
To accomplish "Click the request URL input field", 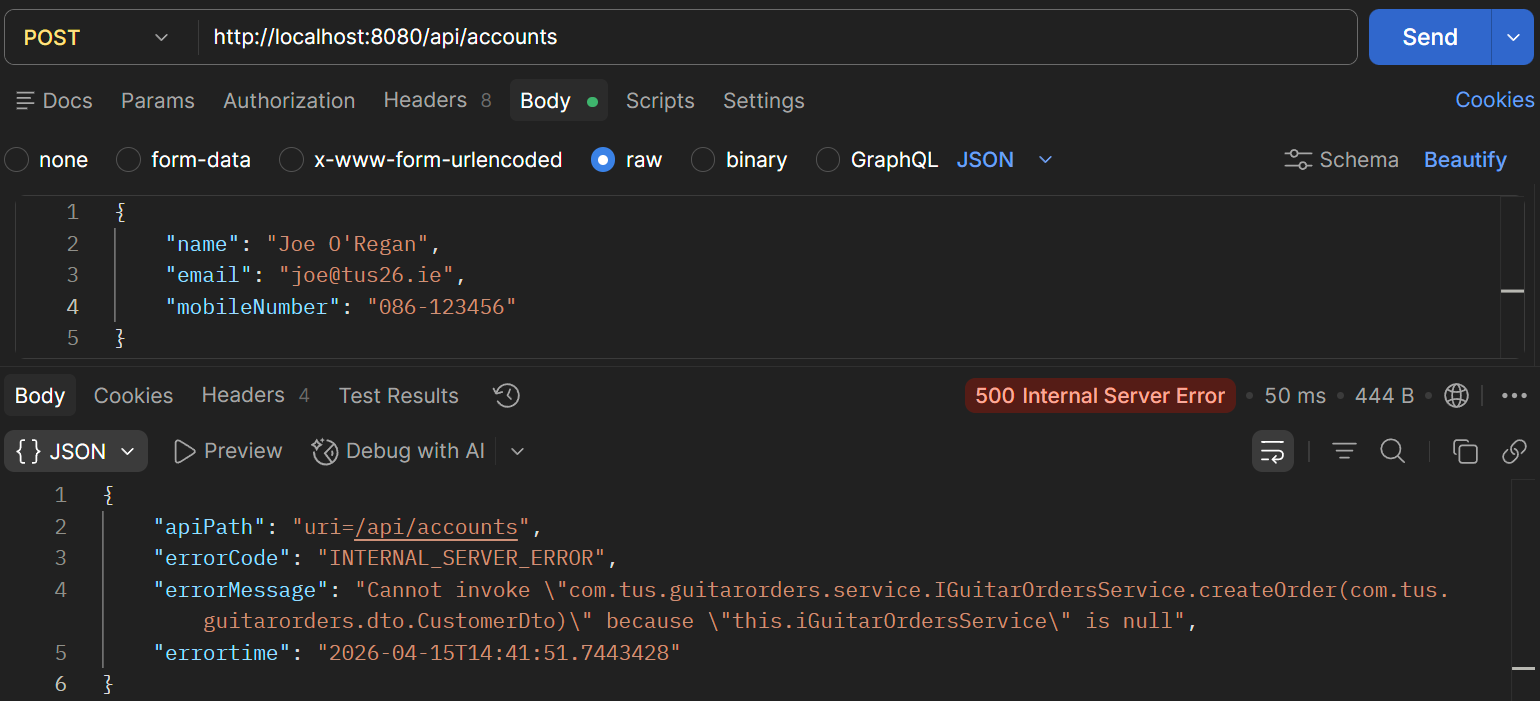I will tap(778, 37).
